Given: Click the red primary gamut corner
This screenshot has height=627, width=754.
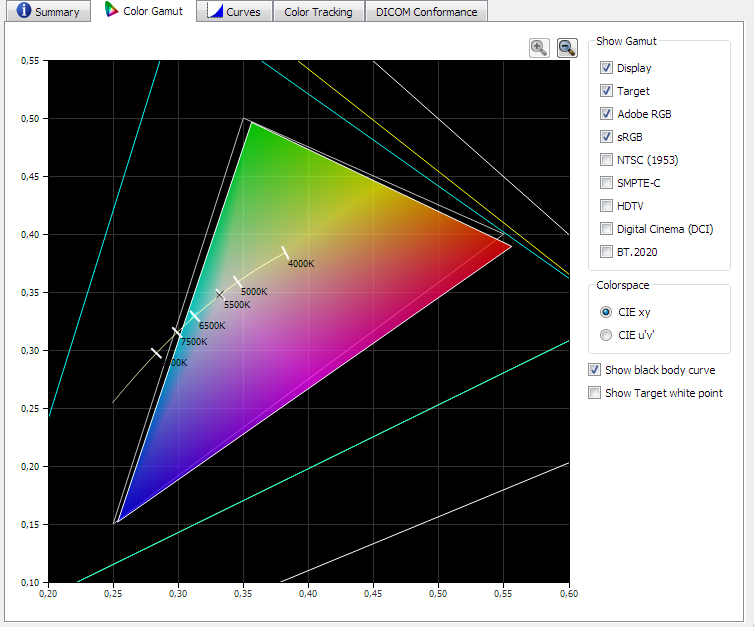Looking at the screenshot, I should coord(511,246).
